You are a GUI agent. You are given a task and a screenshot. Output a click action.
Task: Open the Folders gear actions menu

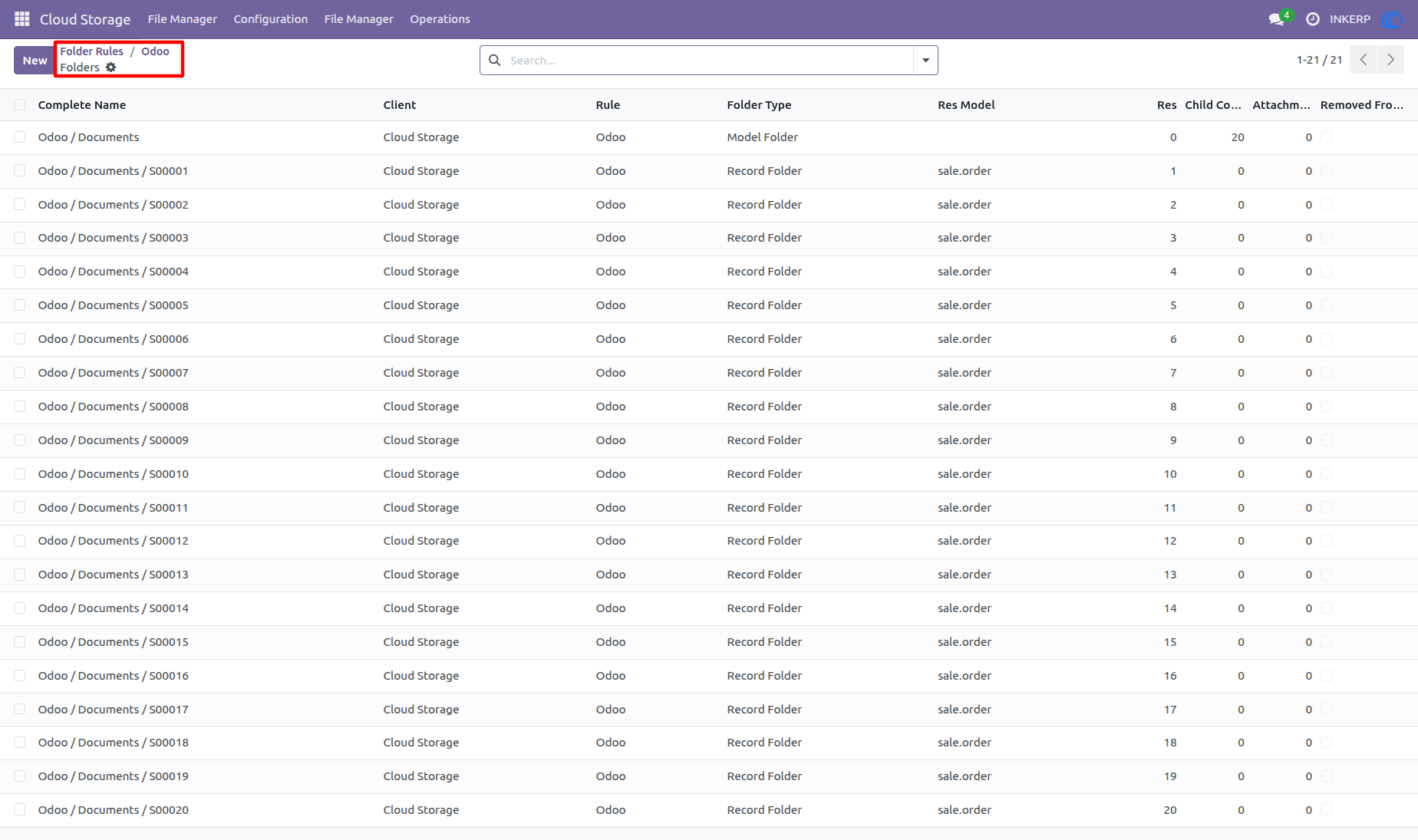coord(110,68)
